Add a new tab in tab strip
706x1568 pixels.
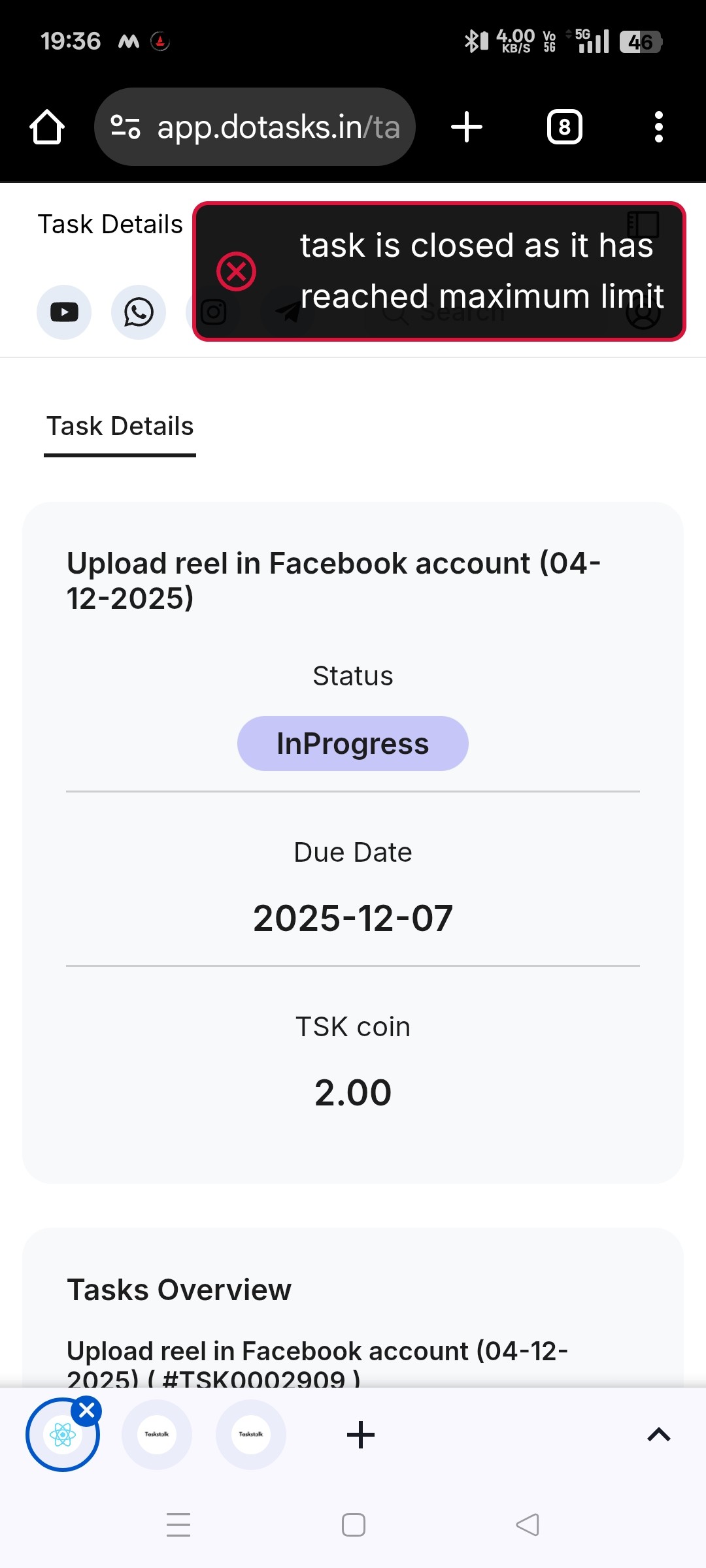[x=360, y=1435]
